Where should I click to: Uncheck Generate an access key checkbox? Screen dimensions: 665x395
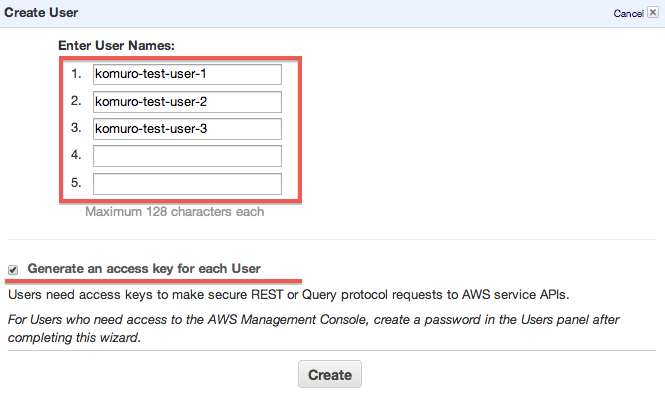click(13, 270)
